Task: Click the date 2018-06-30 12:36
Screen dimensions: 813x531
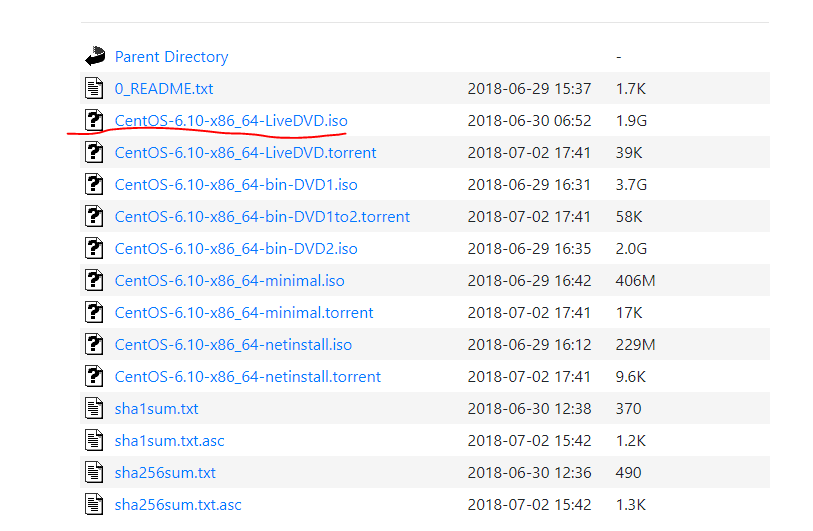Action: [x=529, y=473]
